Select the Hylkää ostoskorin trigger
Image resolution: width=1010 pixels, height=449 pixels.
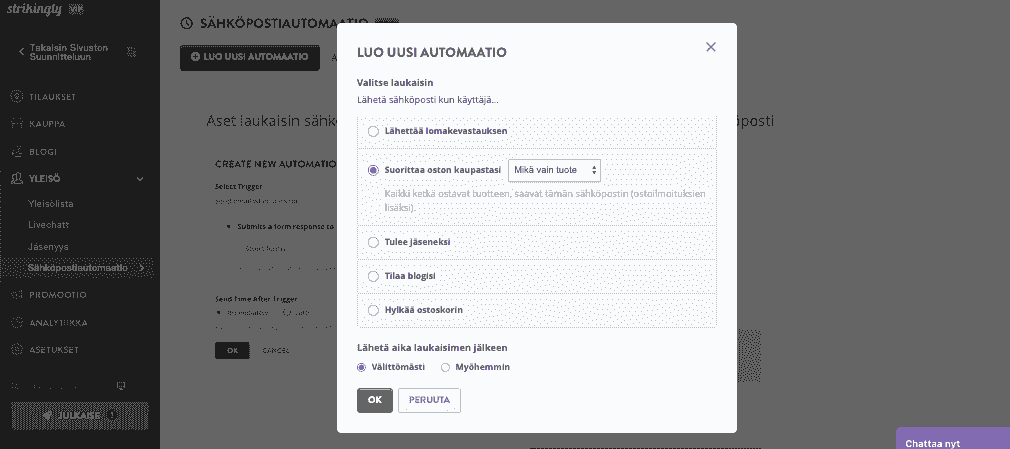(373, 310)
